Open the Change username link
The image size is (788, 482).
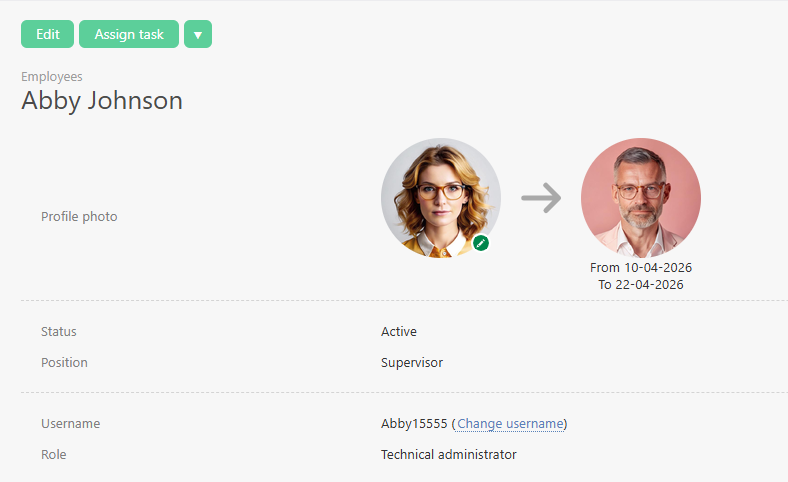pos(510,424)
